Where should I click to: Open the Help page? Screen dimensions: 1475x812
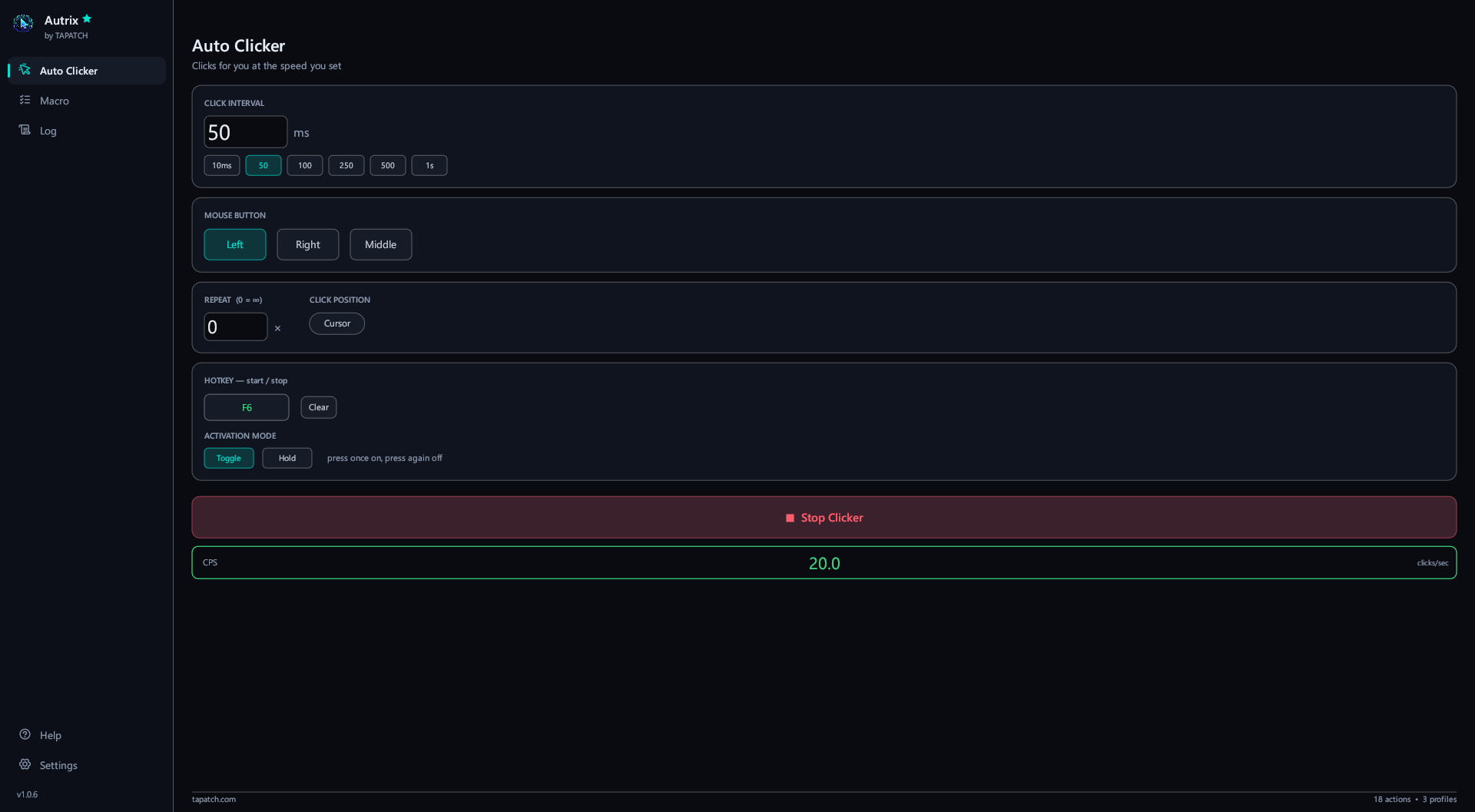tap(87, 735)
